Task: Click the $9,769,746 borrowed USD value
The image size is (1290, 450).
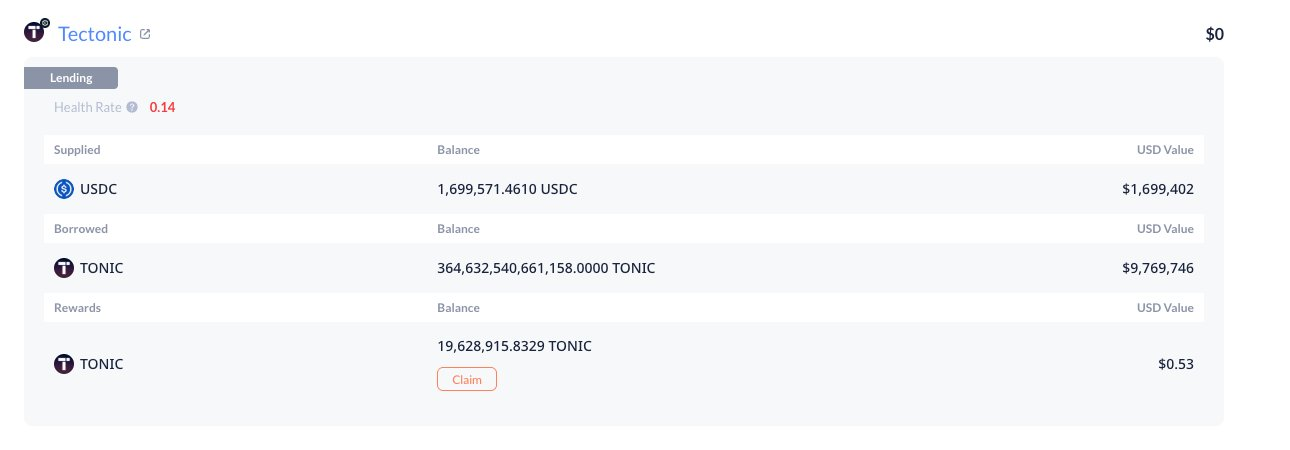Action: 1158,268
